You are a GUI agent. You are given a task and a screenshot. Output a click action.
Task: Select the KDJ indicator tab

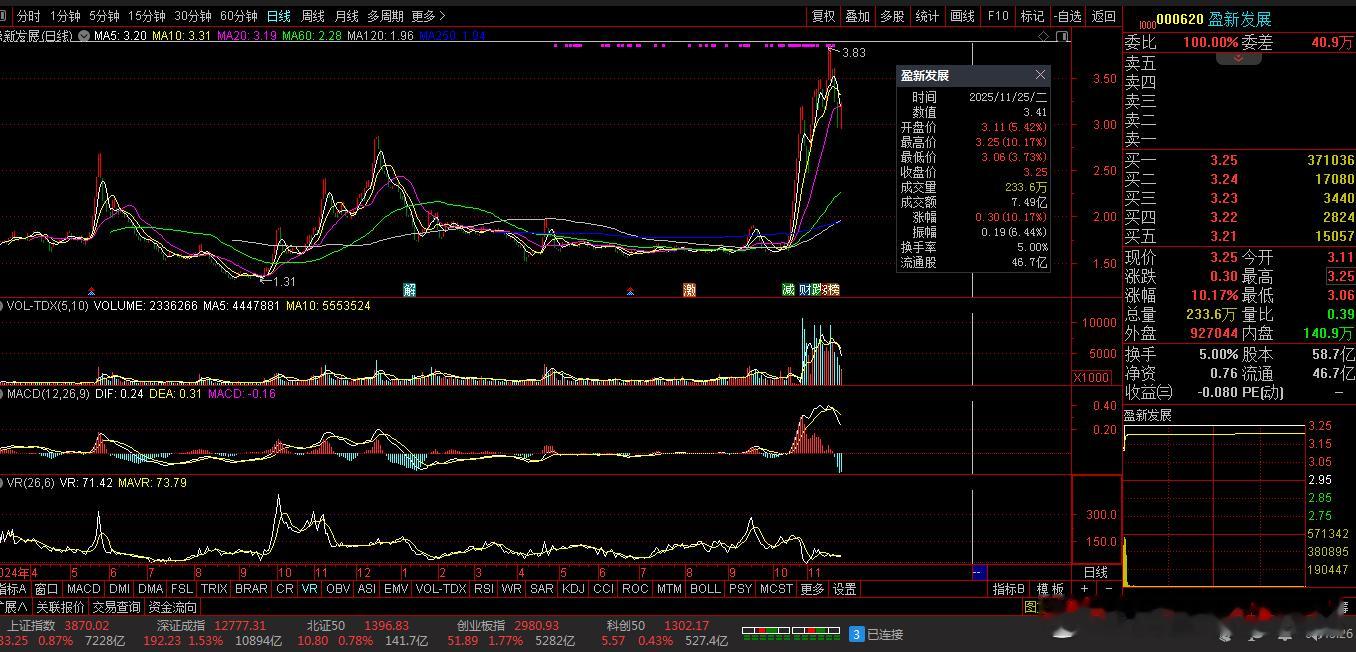click(x=573, y=589)
